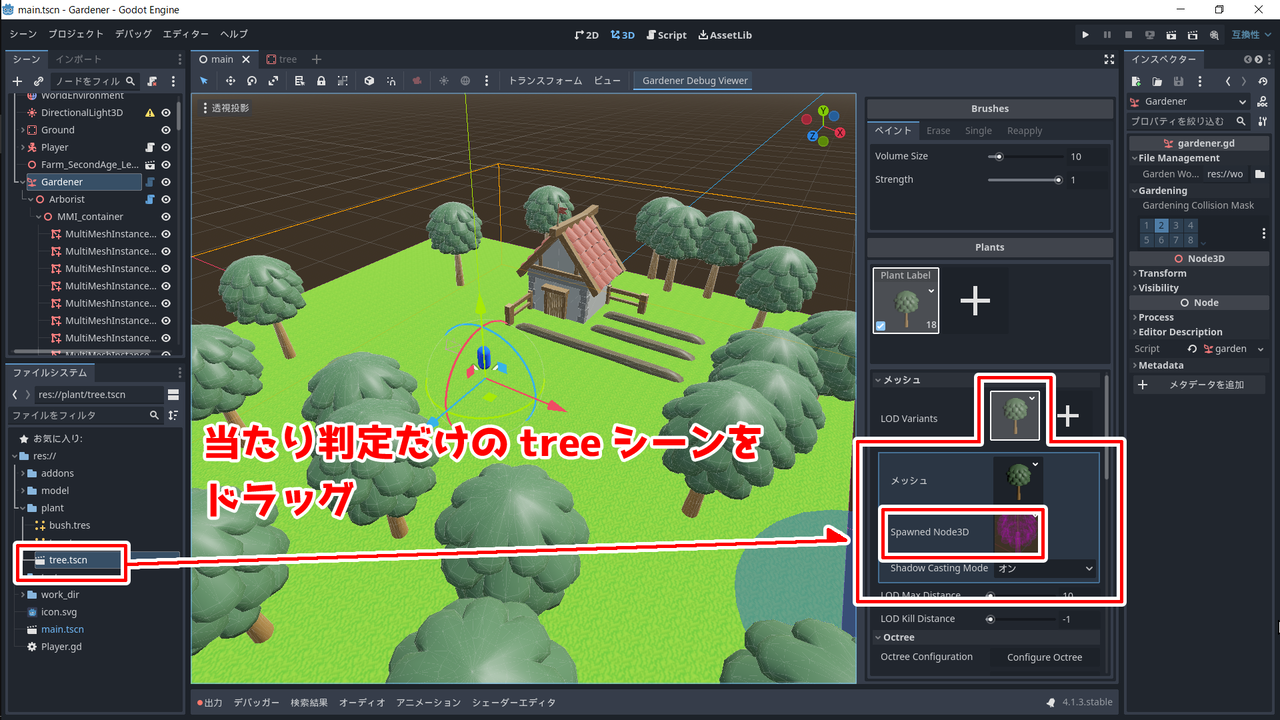Choose the Scale mode tool
This screenshot has height=720, width=1280.
pos(273,81)
